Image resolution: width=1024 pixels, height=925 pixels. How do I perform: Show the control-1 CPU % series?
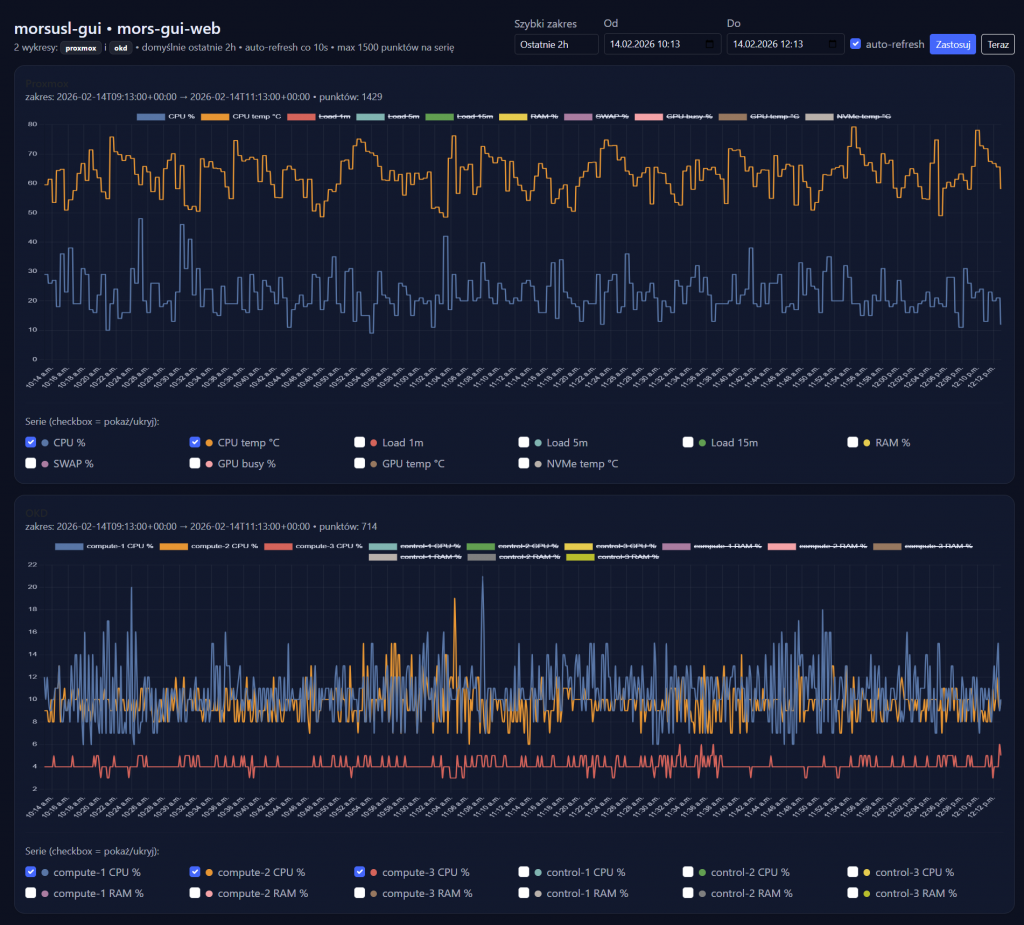click(524, 872)
